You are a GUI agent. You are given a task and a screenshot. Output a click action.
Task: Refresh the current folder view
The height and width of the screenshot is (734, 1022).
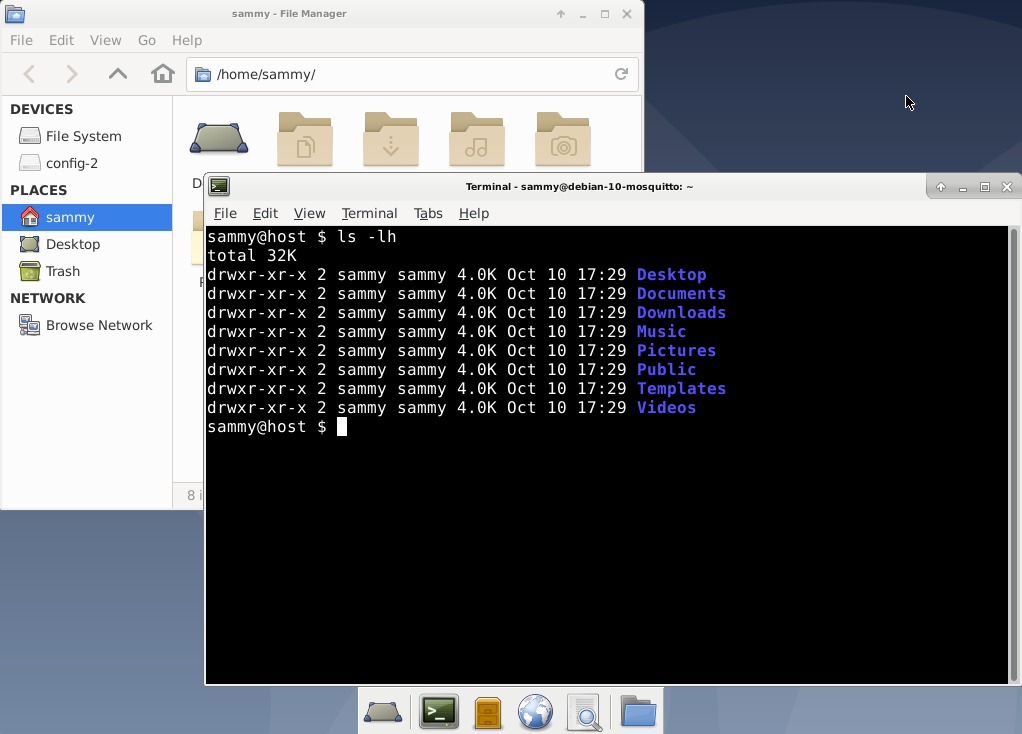click(620, 74)
